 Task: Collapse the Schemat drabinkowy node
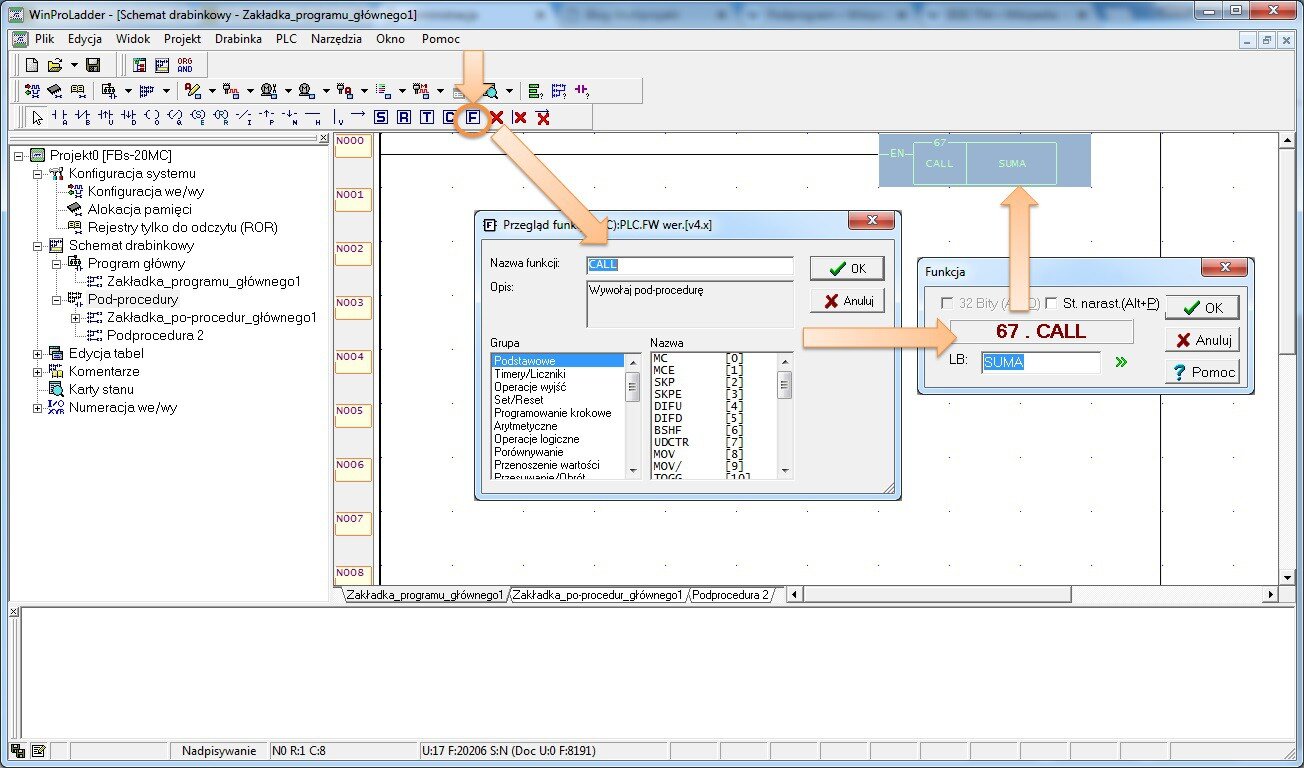pos(38,245)
